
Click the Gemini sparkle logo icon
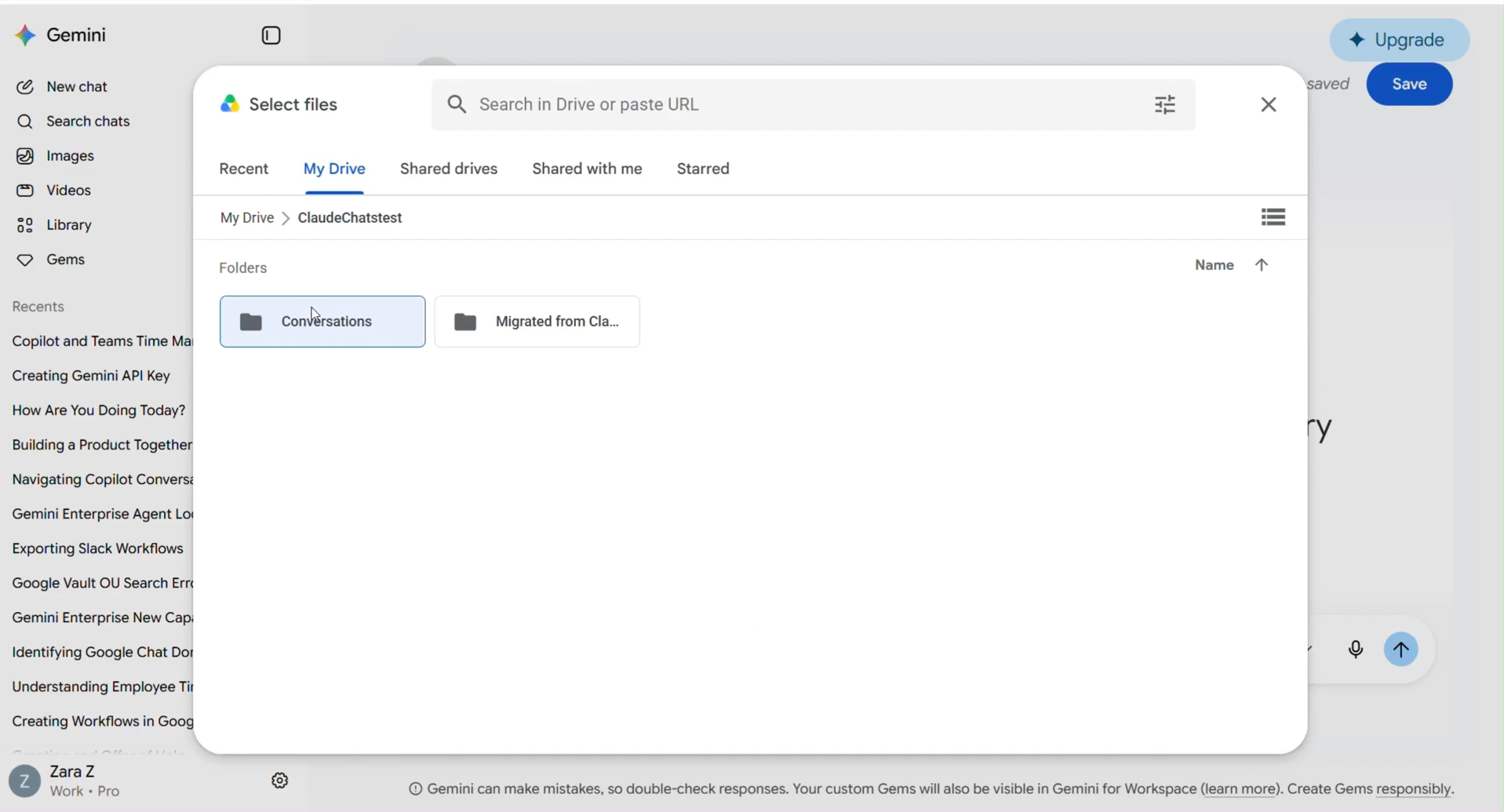click(x=25, y=35)
